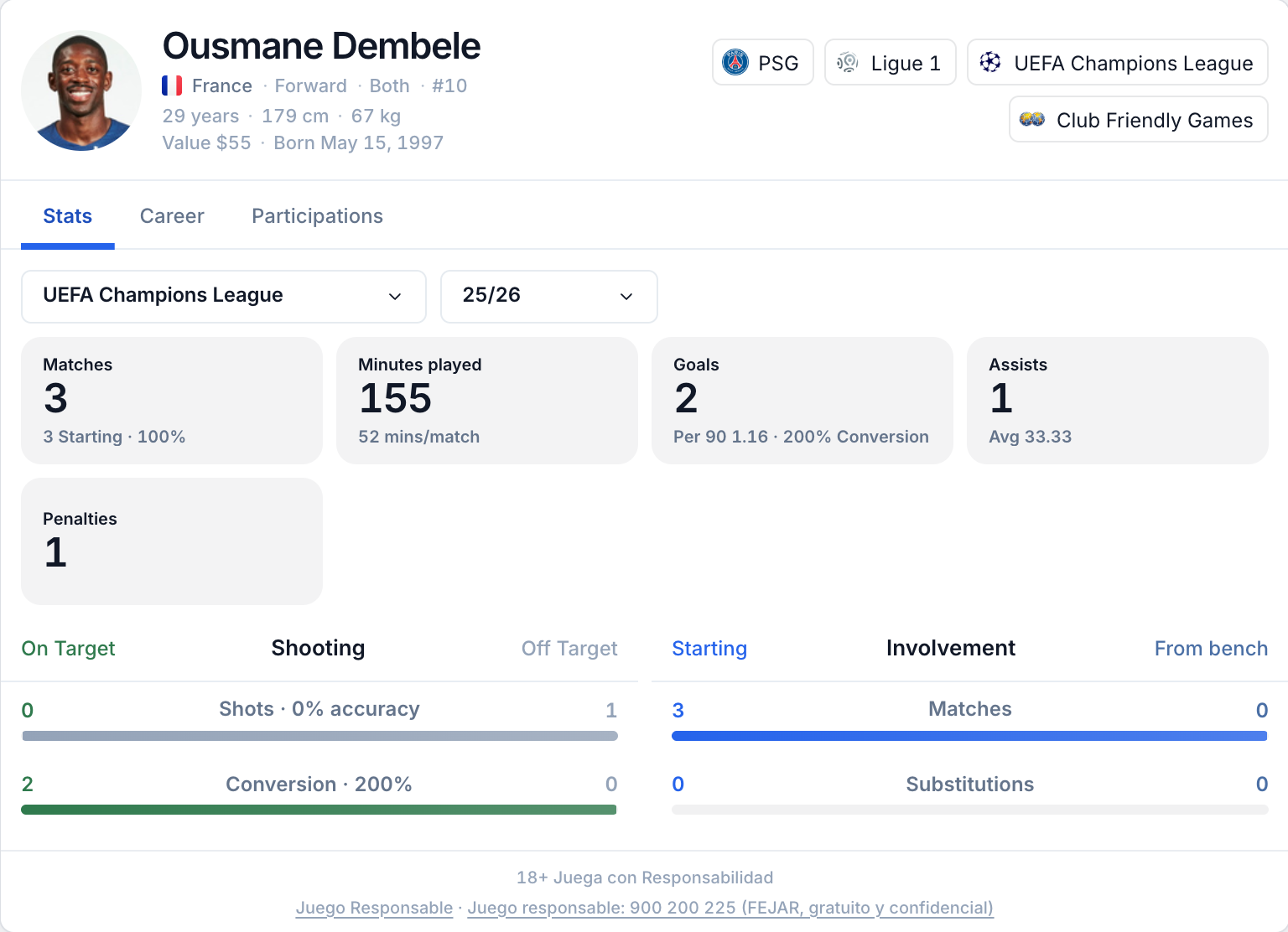Click the #10 shirt number
Viewport: 1288px width, 932px height.
(449, 85)
